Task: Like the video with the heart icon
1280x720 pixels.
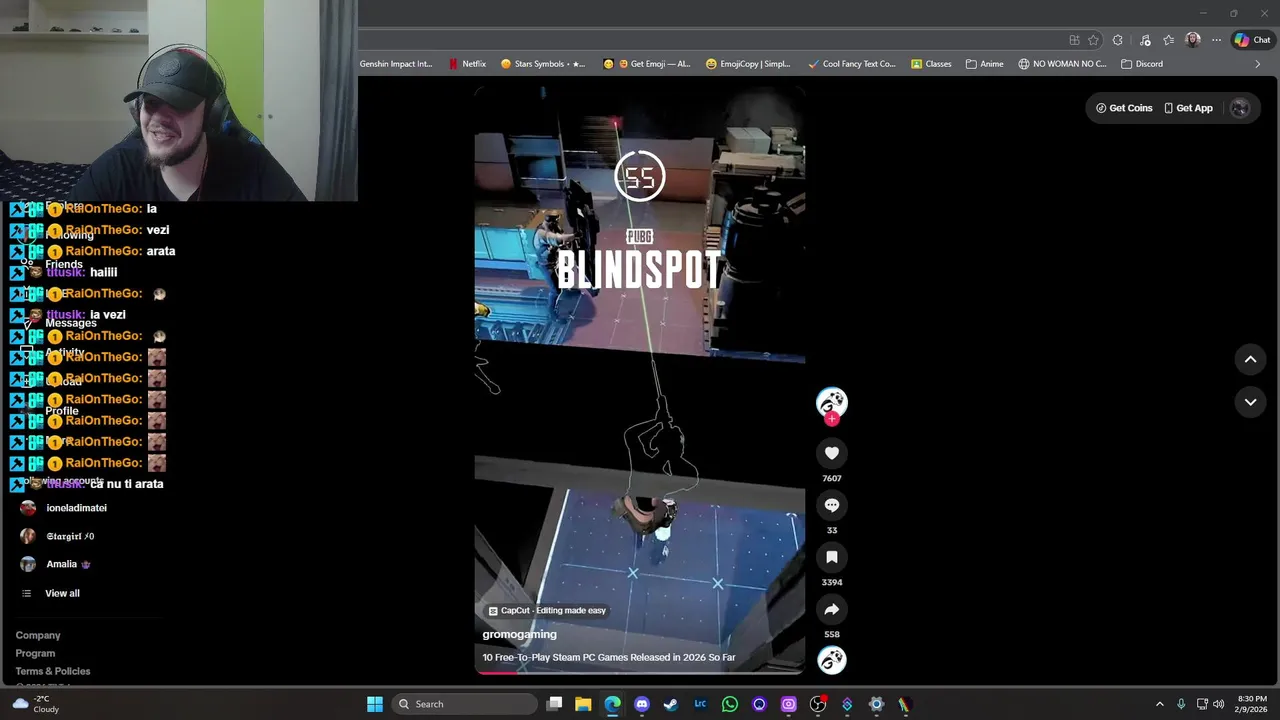Action: point(831,453)
